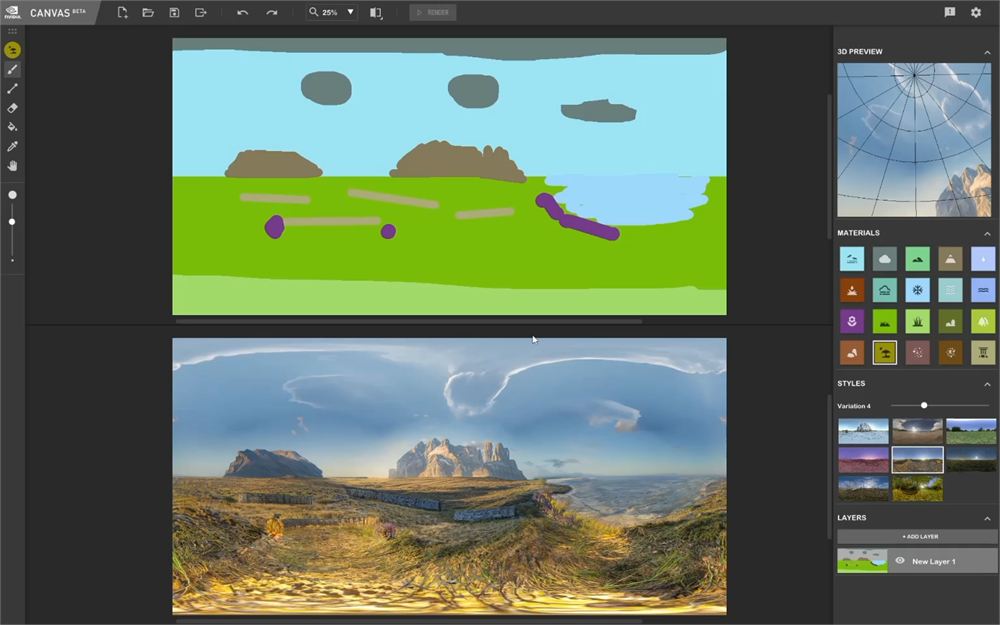Pick the teal material with the house-shaped icon

885,290
